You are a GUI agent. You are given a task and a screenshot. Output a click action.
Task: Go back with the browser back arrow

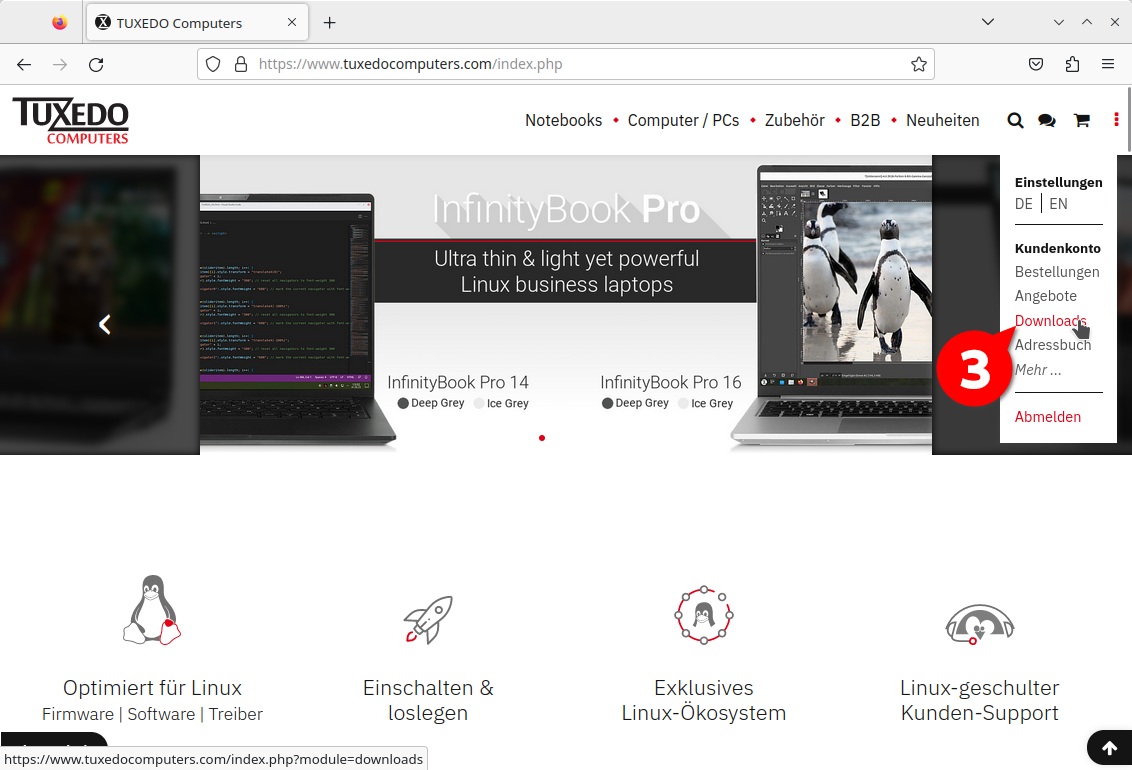pos(24,64)
